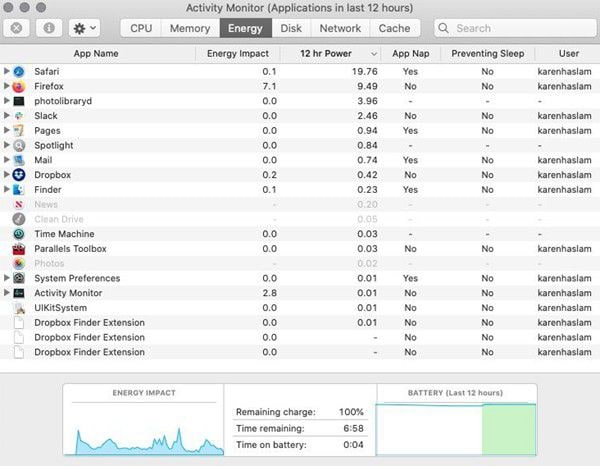Viewport: 600px width, 466px height.
Task: Sort by the Energy Impact column
Action: [x=237, y=53]
